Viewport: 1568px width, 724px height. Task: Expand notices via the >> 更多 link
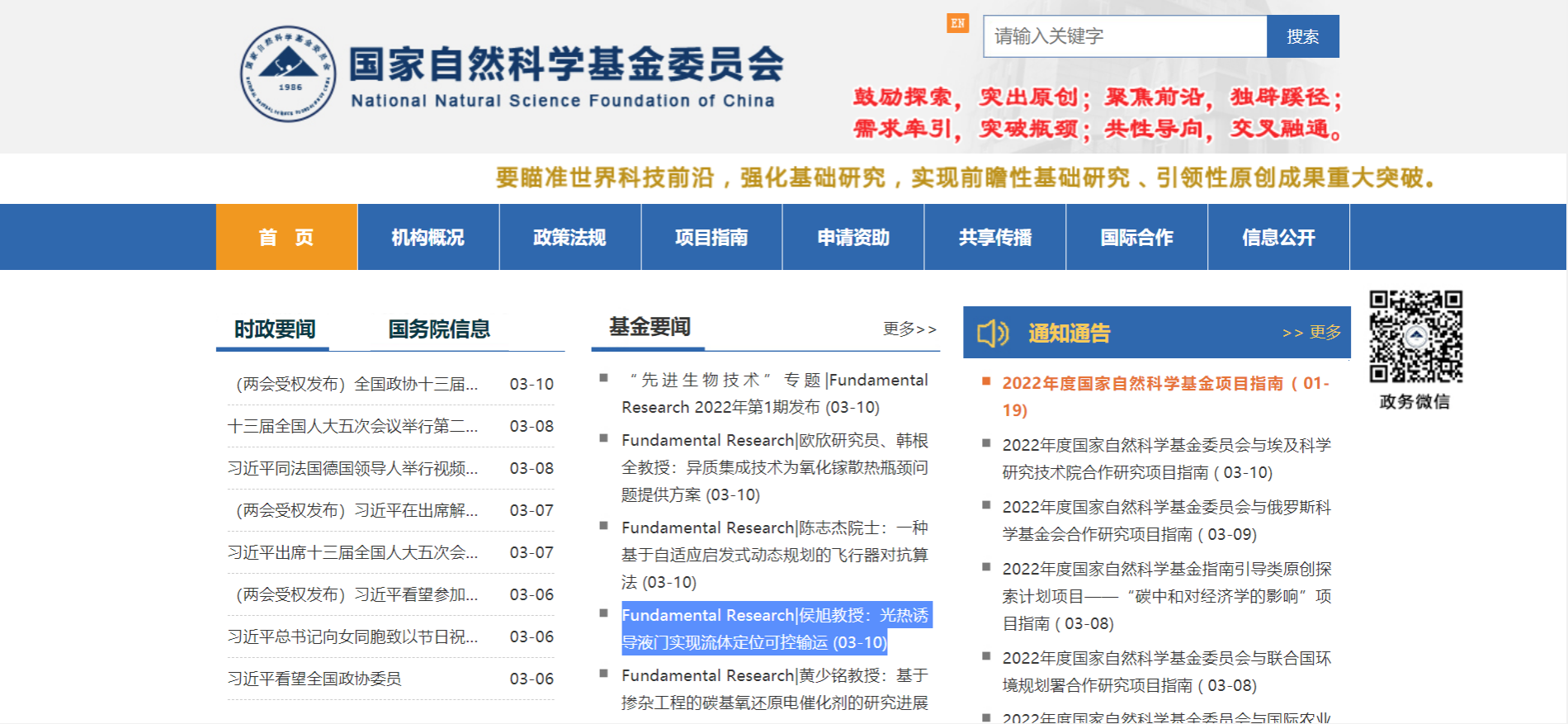[1311, 333]
